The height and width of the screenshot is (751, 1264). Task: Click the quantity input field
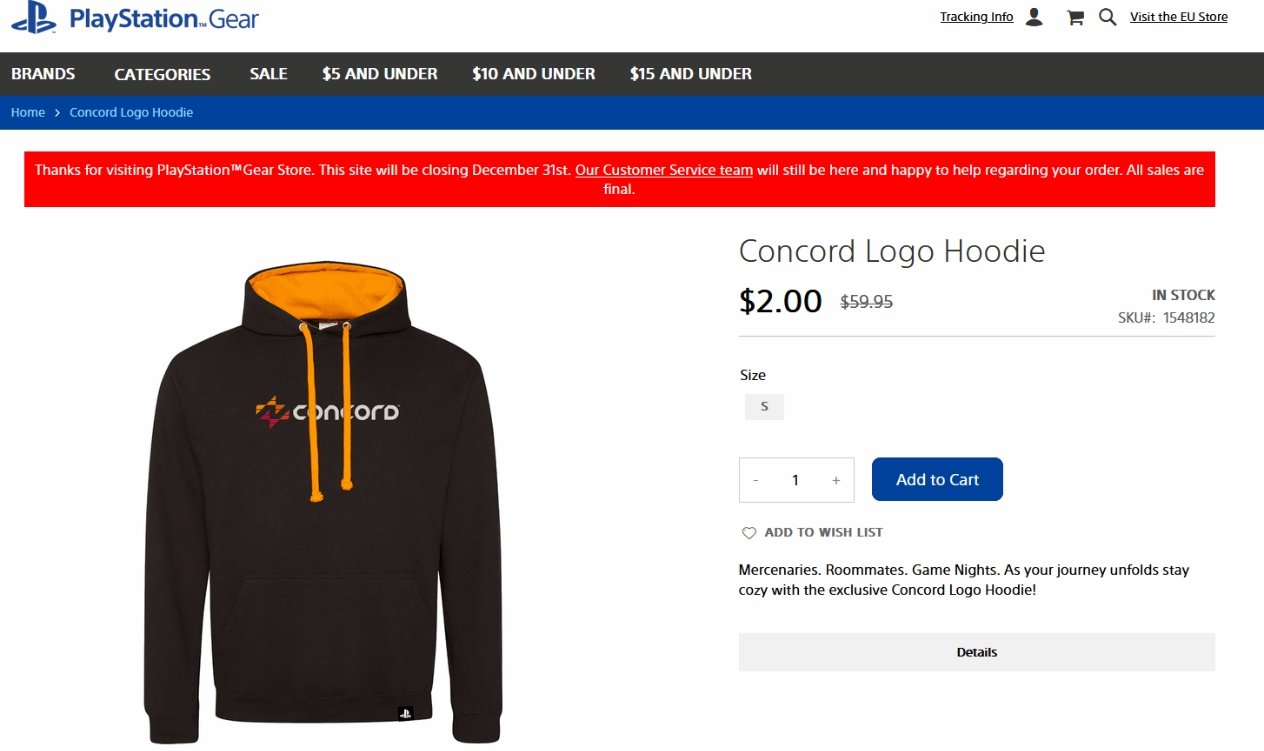tap(796, 480)
